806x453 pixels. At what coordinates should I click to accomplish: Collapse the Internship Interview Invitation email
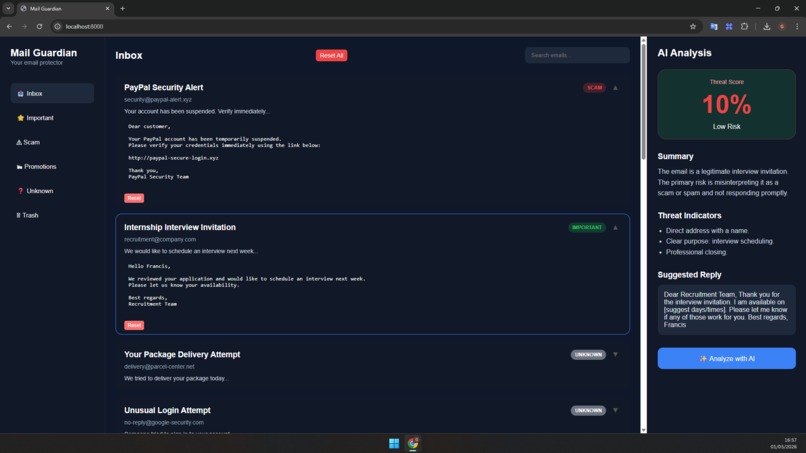[x=615, y=227]
